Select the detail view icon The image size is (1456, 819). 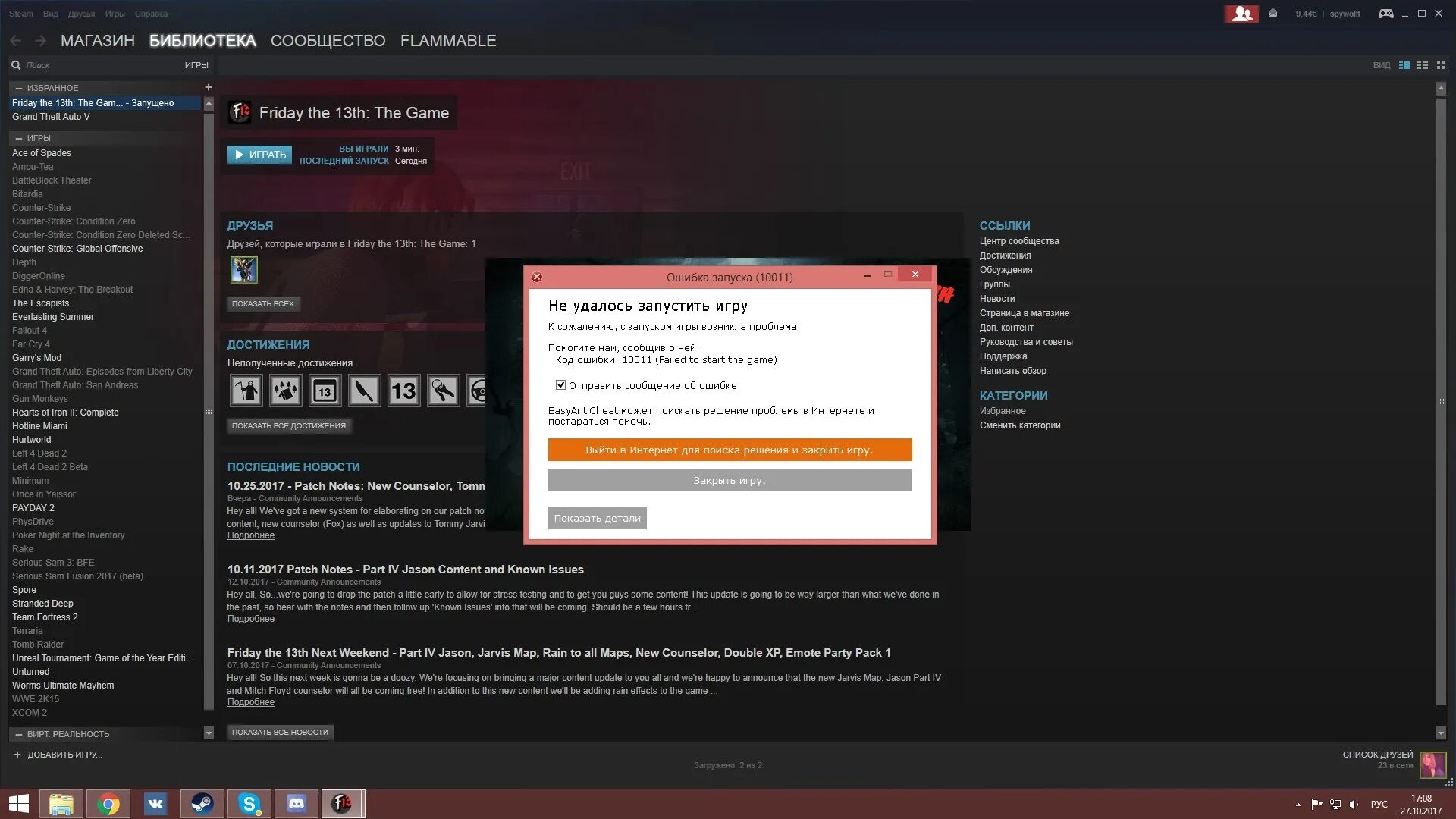pyautogui.click(x=1404, y=65)
